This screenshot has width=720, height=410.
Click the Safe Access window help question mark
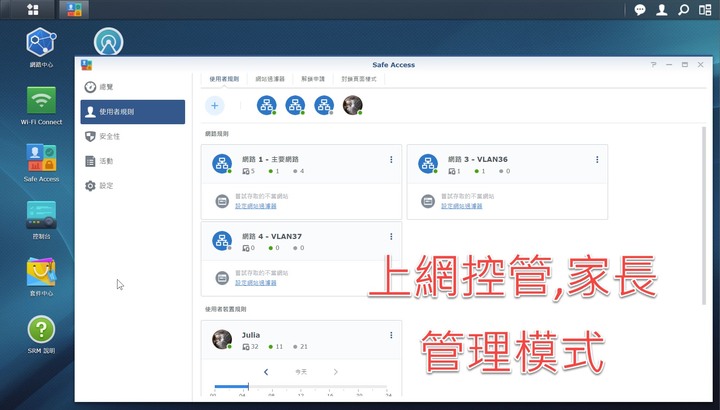[653, 65]
